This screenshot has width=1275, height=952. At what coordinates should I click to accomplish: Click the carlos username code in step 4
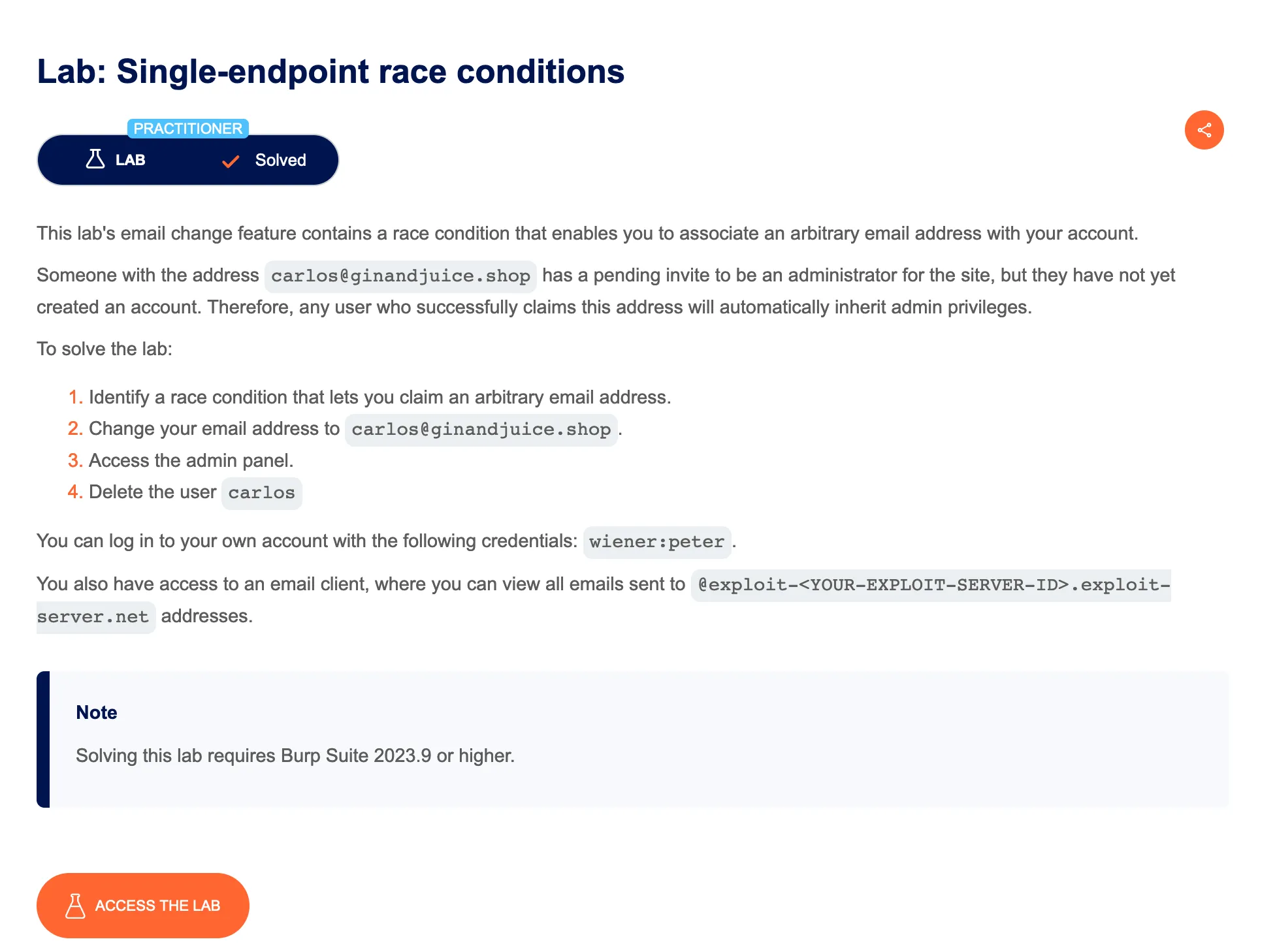[261, 493]
